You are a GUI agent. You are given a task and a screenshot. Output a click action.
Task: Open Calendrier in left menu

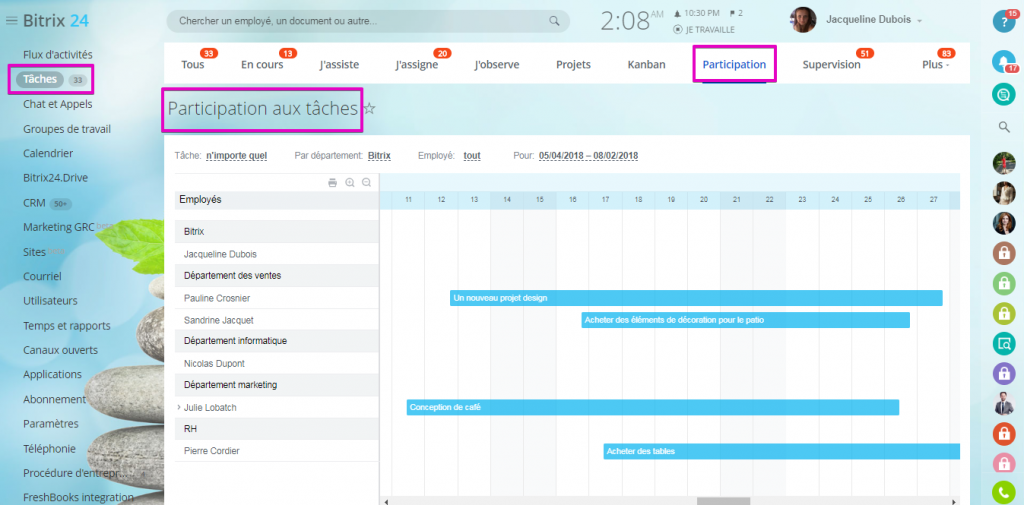point(48,154)
